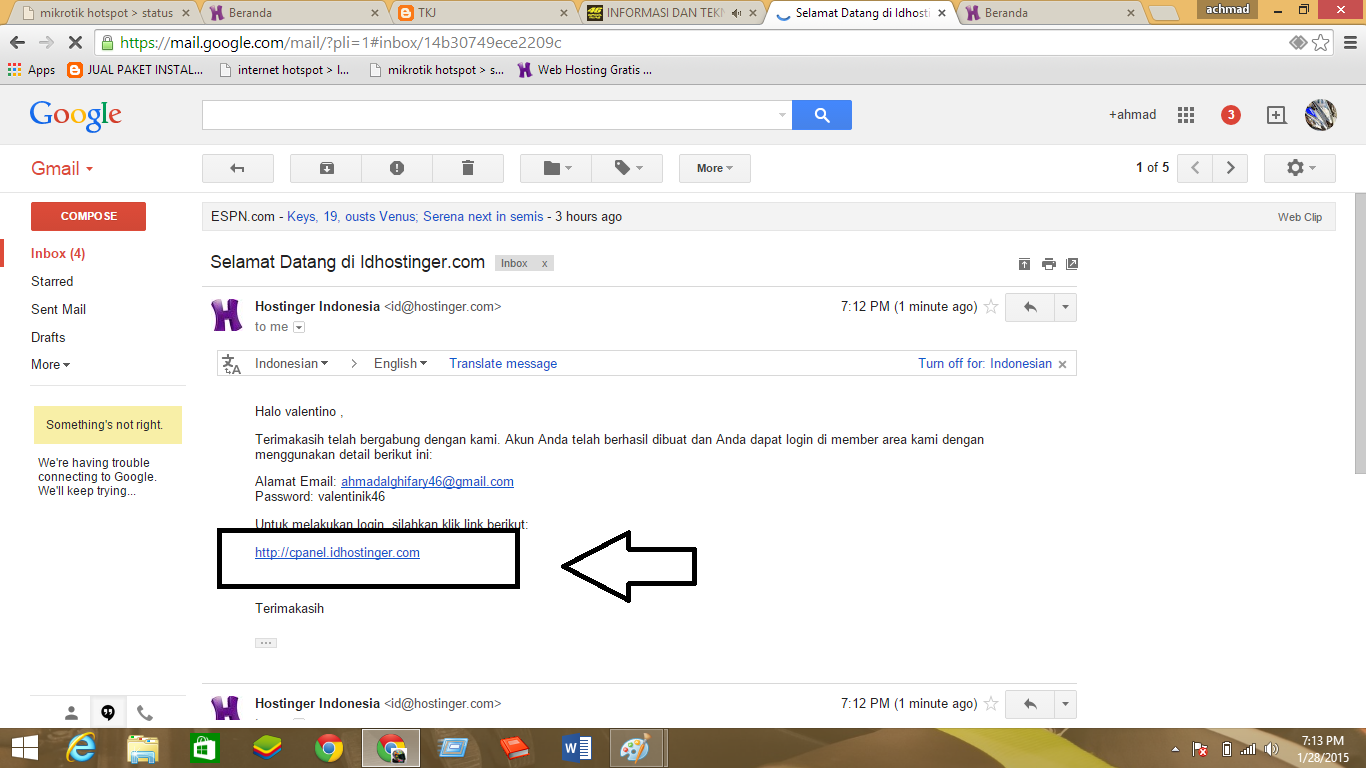
Task: Print the conversation with printer icon
Action: tap(1048, 264)
